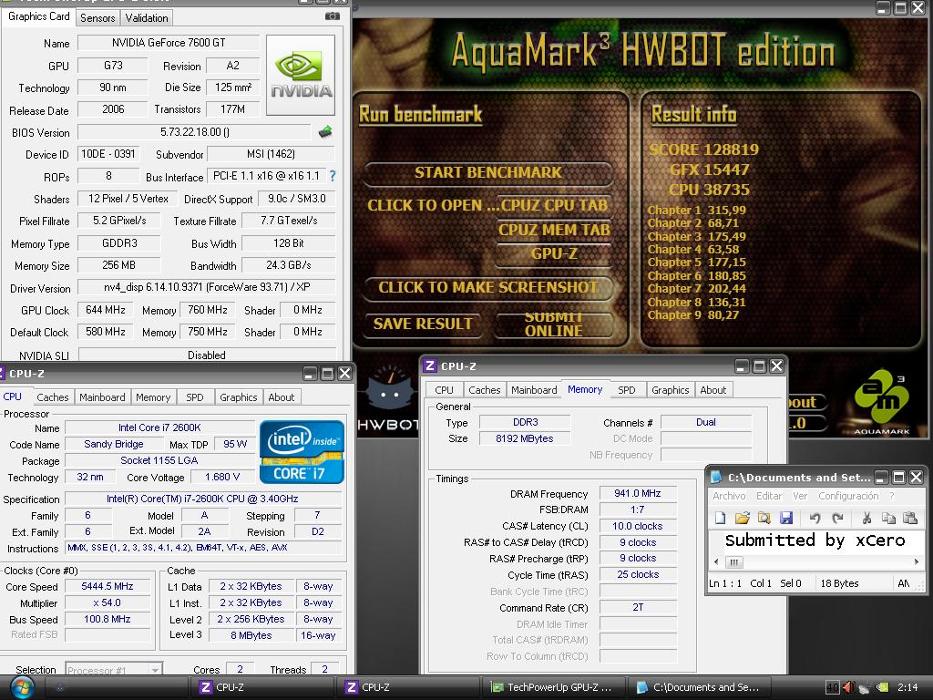
Task: Click the redo arrow icon in Notepad2
Action: click(838, 518)
